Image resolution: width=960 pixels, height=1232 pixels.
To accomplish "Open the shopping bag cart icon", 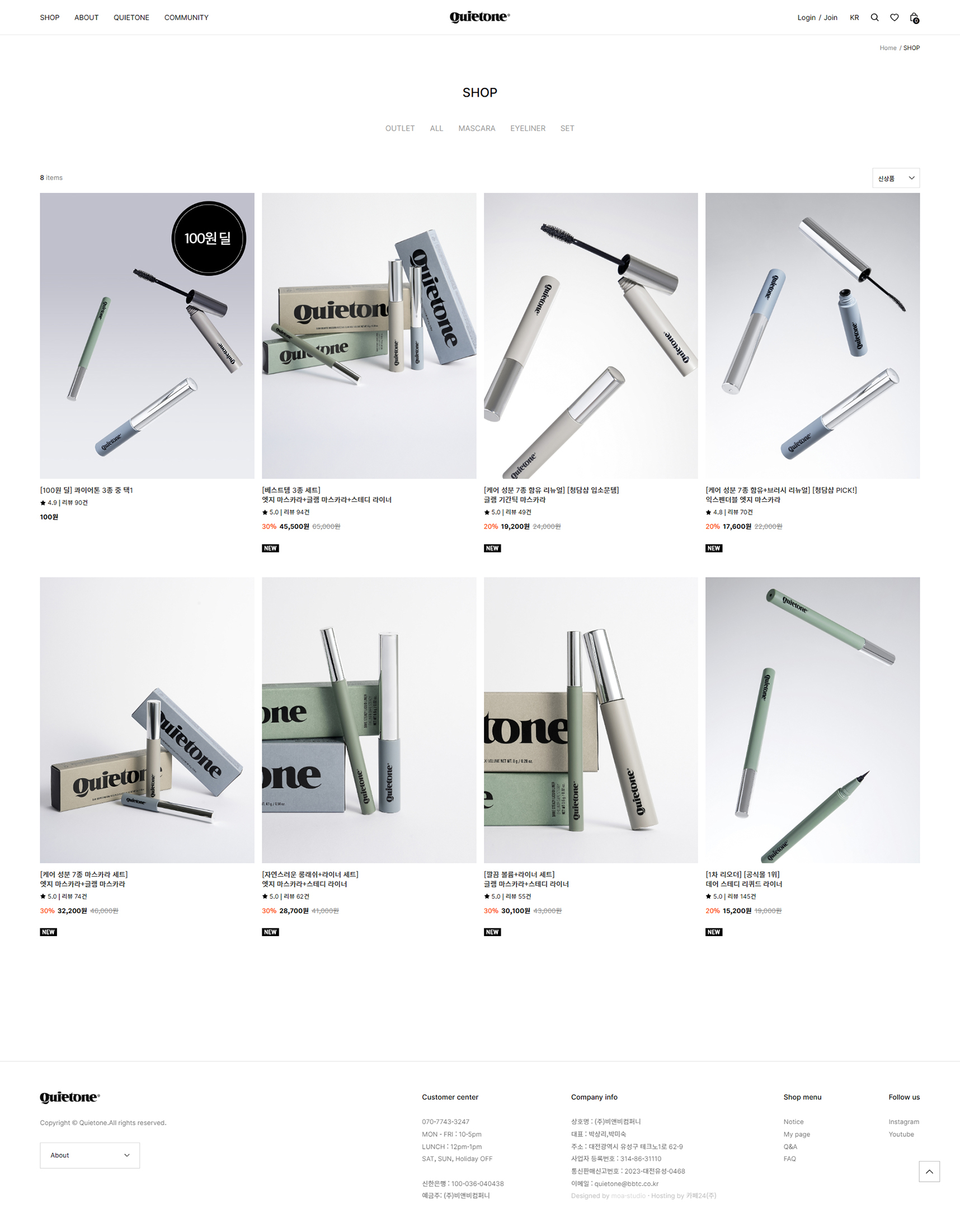I will 914,18.
